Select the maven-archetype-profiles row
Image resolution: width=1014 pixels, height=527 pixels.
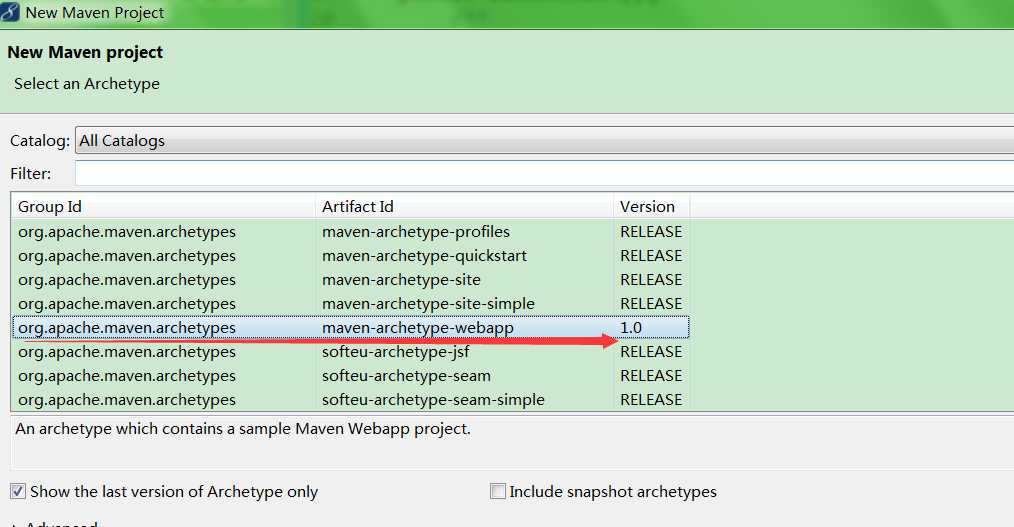click(351, 231)
